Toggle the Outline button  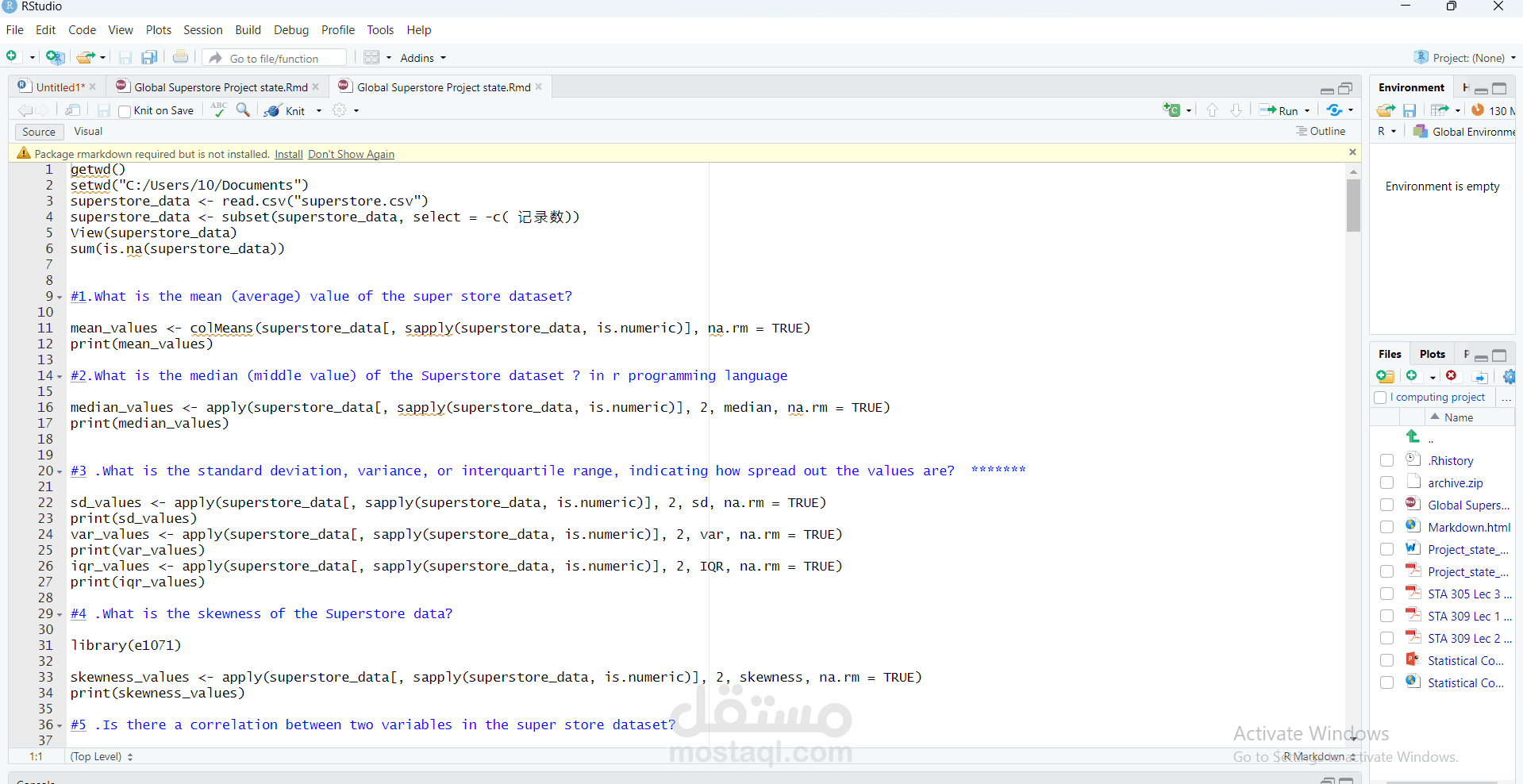coord(1321,132)
